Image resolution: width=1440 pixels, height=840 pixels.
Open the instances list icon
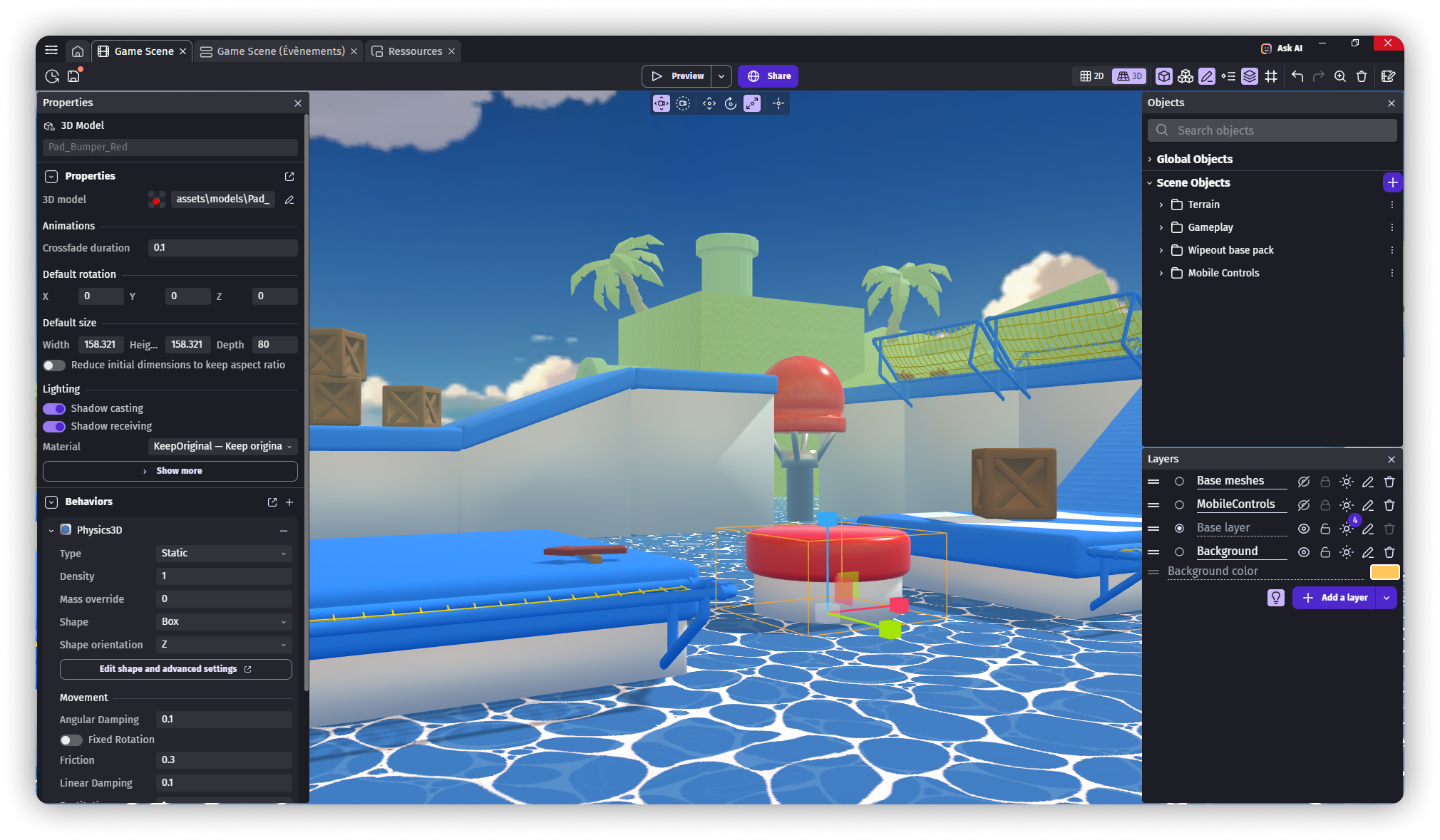pyautogui.click(x=1228, y=76)
